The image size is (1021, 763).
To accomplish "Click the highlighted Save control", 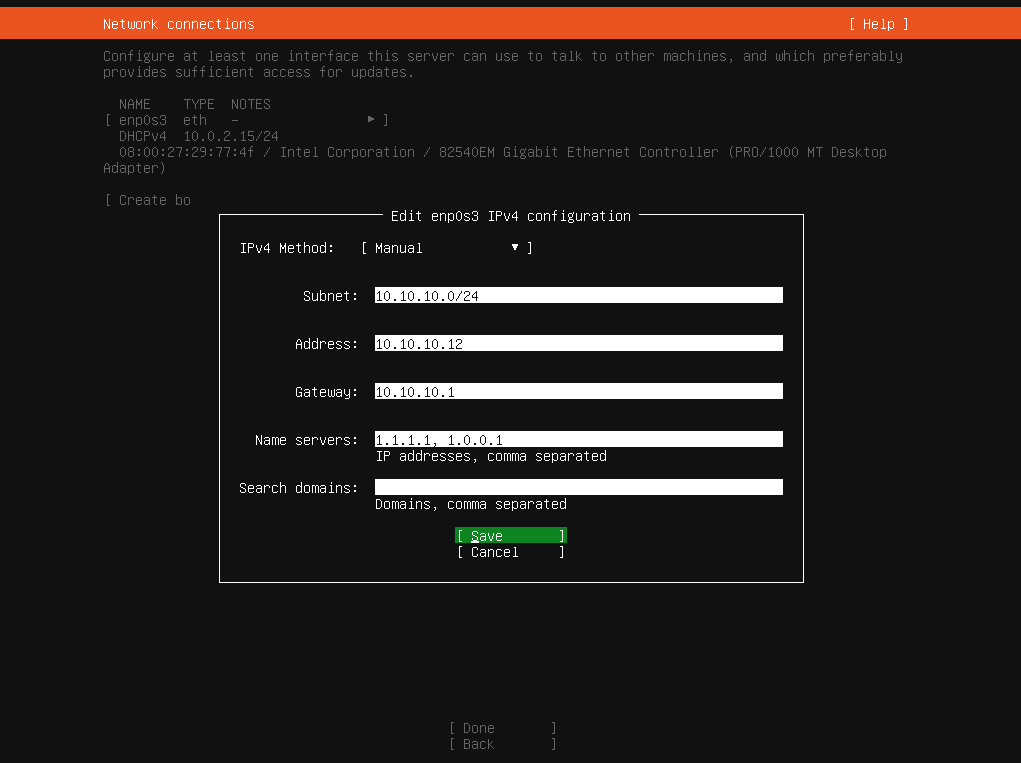I will (510, 535).
